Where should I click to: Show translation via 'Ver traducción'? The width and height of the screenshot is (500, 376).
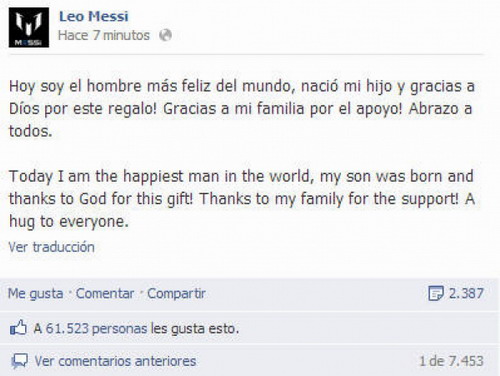[51, 247]
